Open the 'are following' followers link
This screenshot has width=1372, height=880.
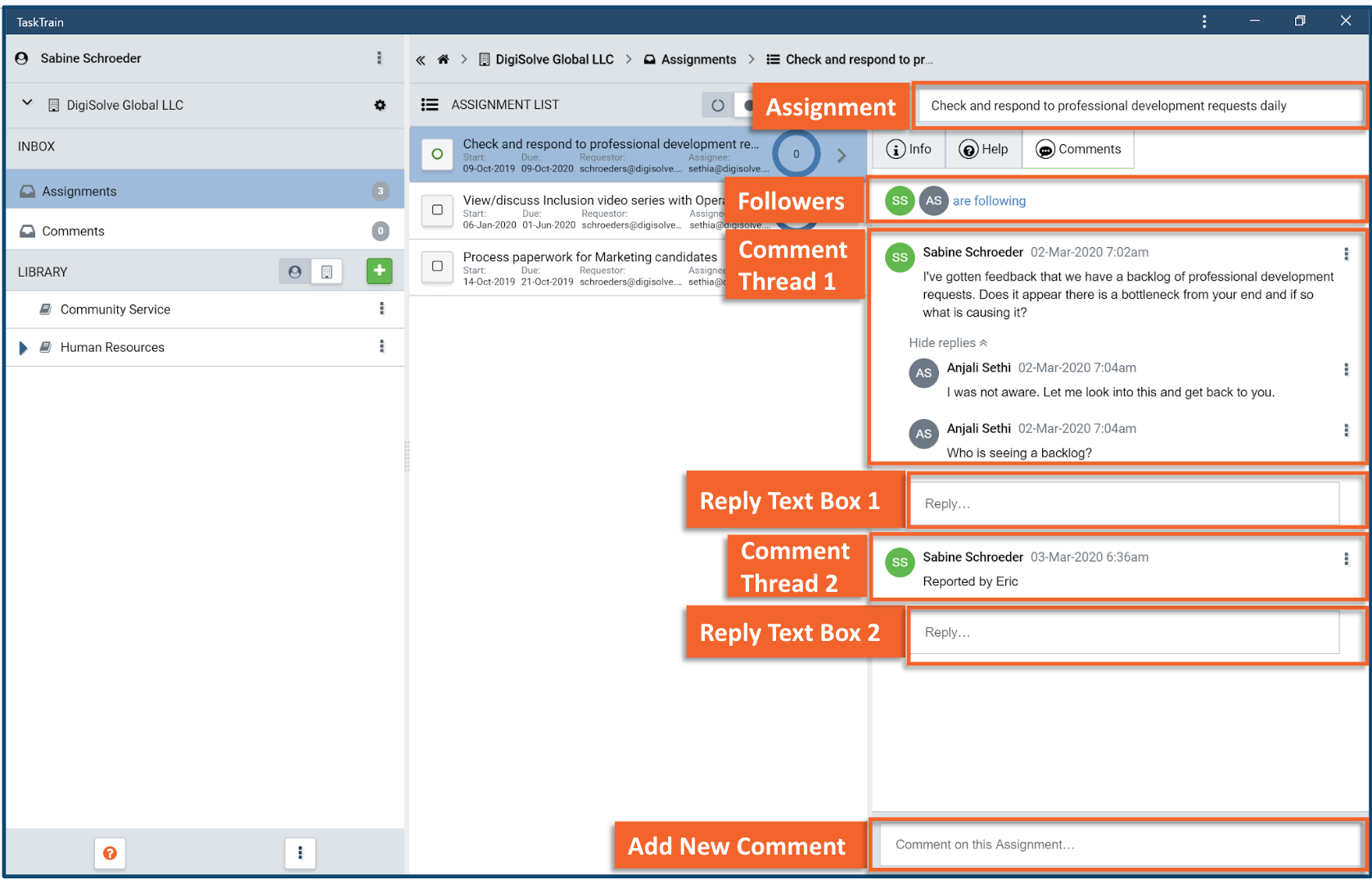click(989, 201)
